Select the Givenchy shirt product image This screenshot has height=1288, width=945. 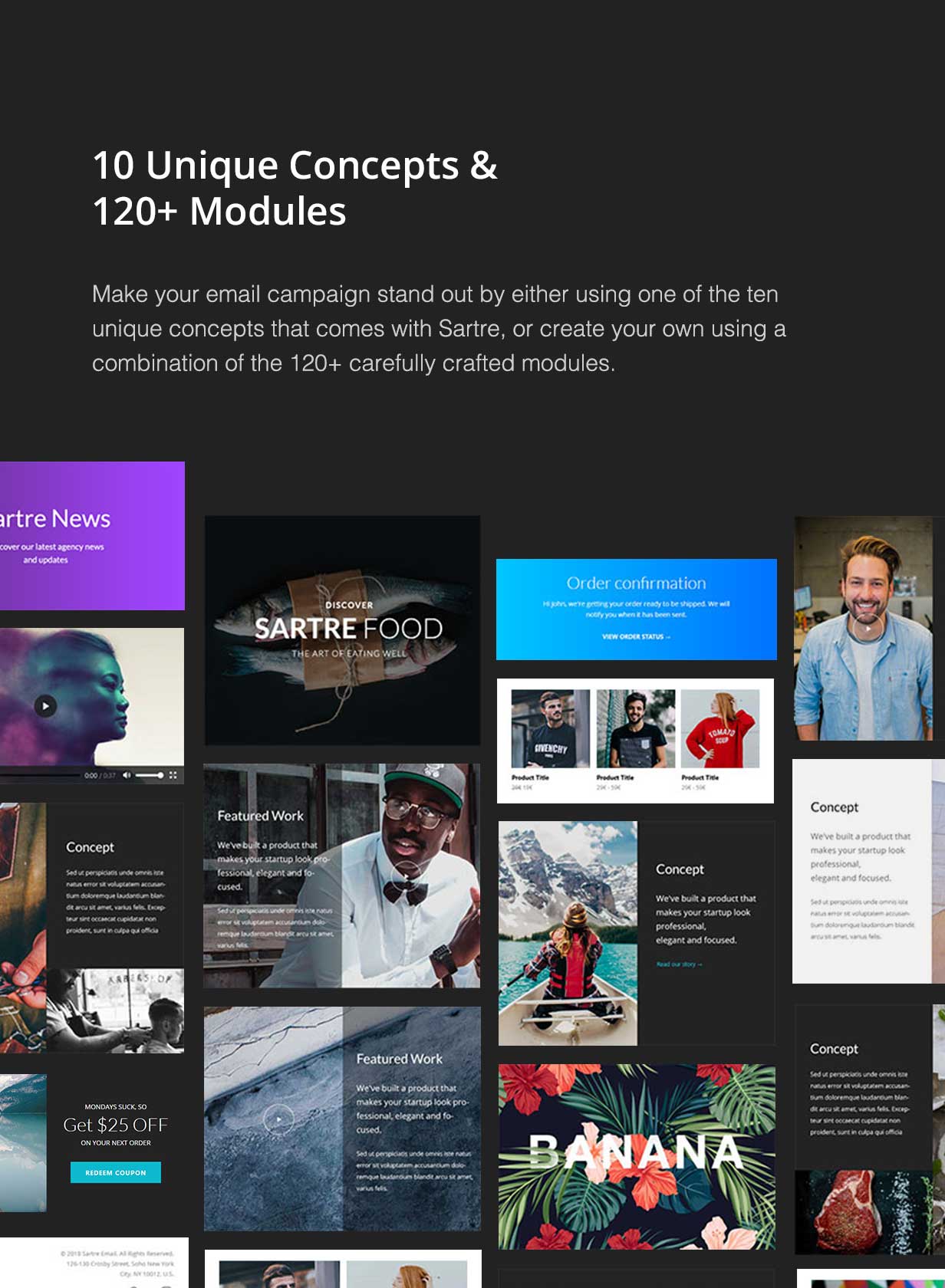[551, 728]
